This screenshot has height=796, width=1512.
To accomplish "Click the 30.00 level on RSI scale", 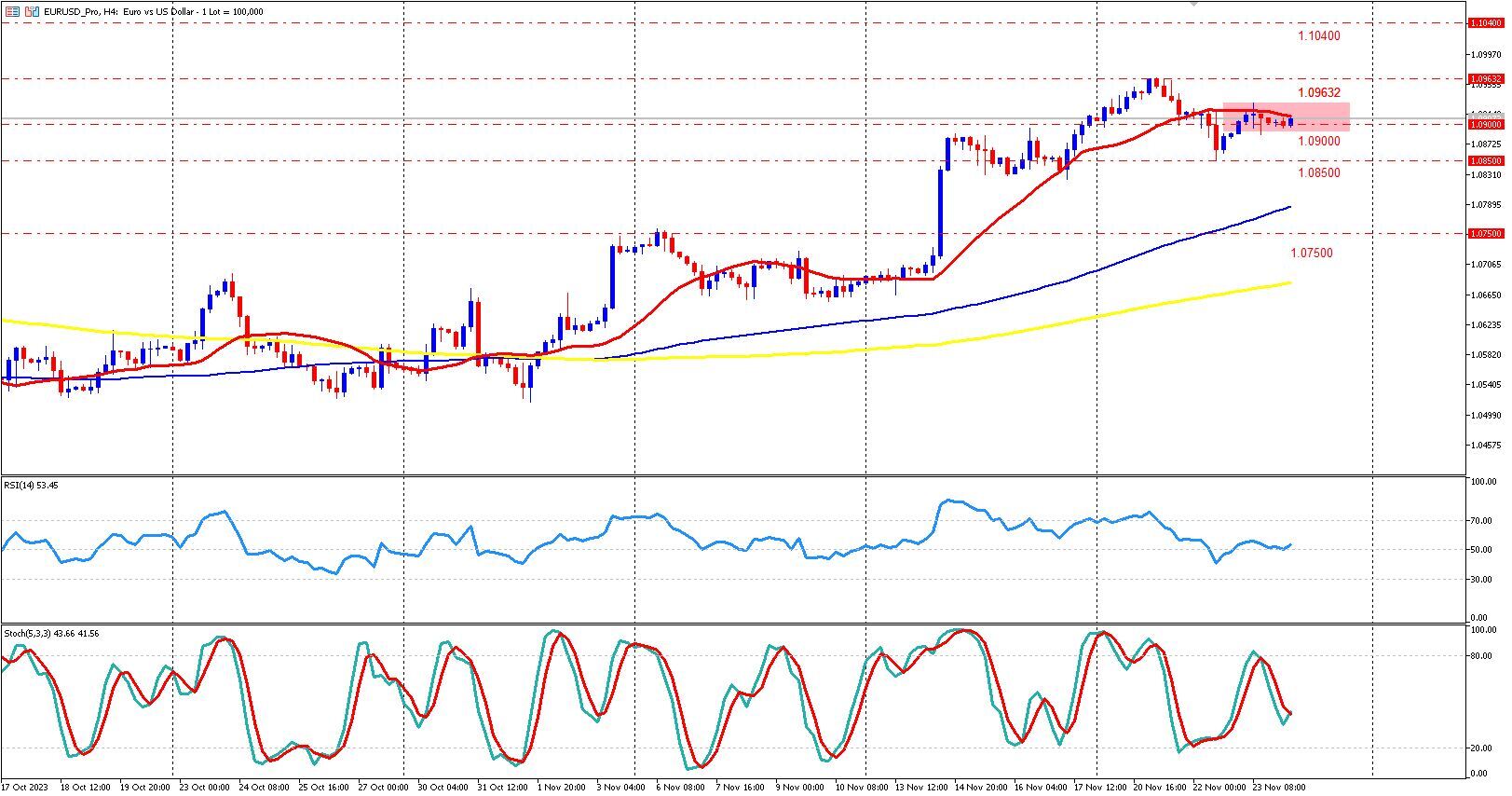I will [1483, 580].
